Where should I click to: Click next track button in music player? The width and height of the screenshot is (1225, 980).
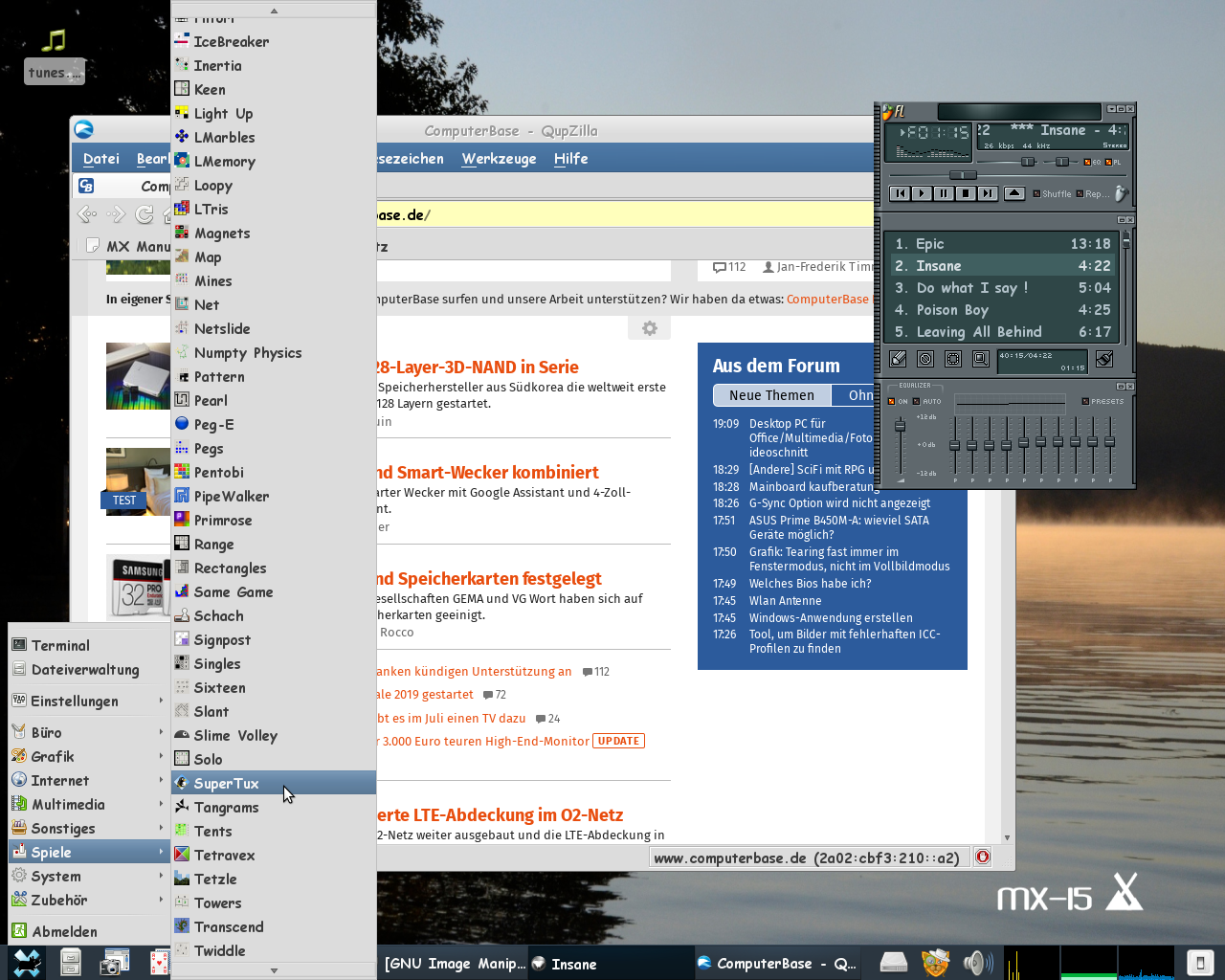(988, 193)
